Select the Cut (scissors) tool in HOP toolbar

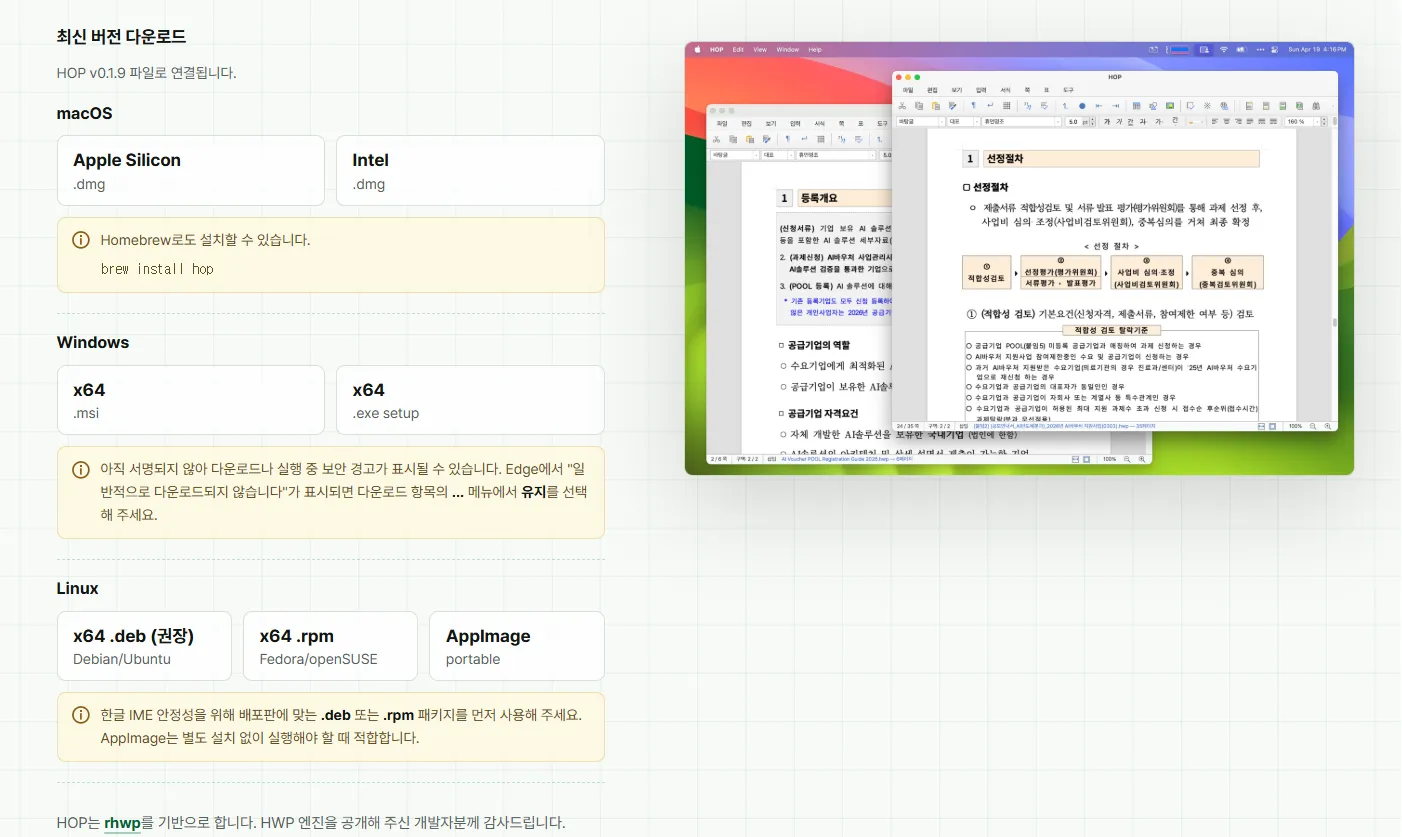point(902,105)
